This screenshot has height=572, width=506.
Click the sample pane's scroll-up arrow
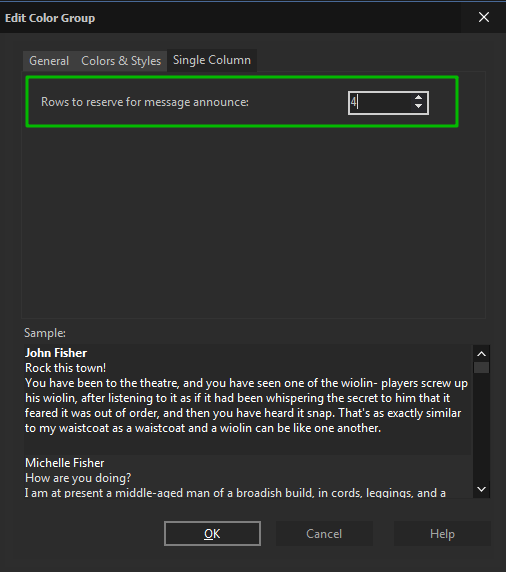(x=481, y=353)
